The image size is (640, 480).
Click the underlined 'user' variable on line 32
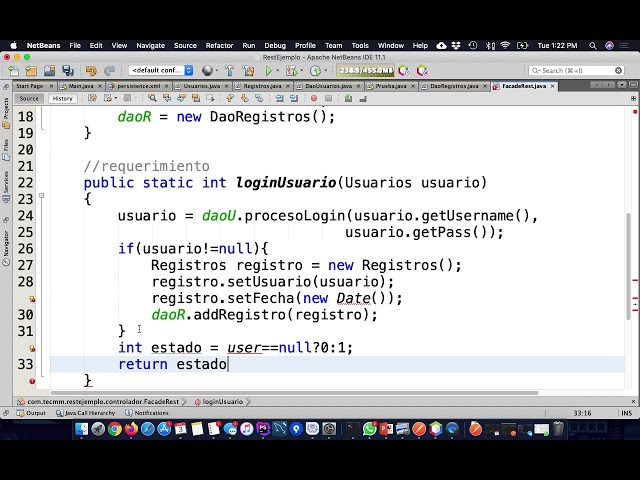click(244, 348)
